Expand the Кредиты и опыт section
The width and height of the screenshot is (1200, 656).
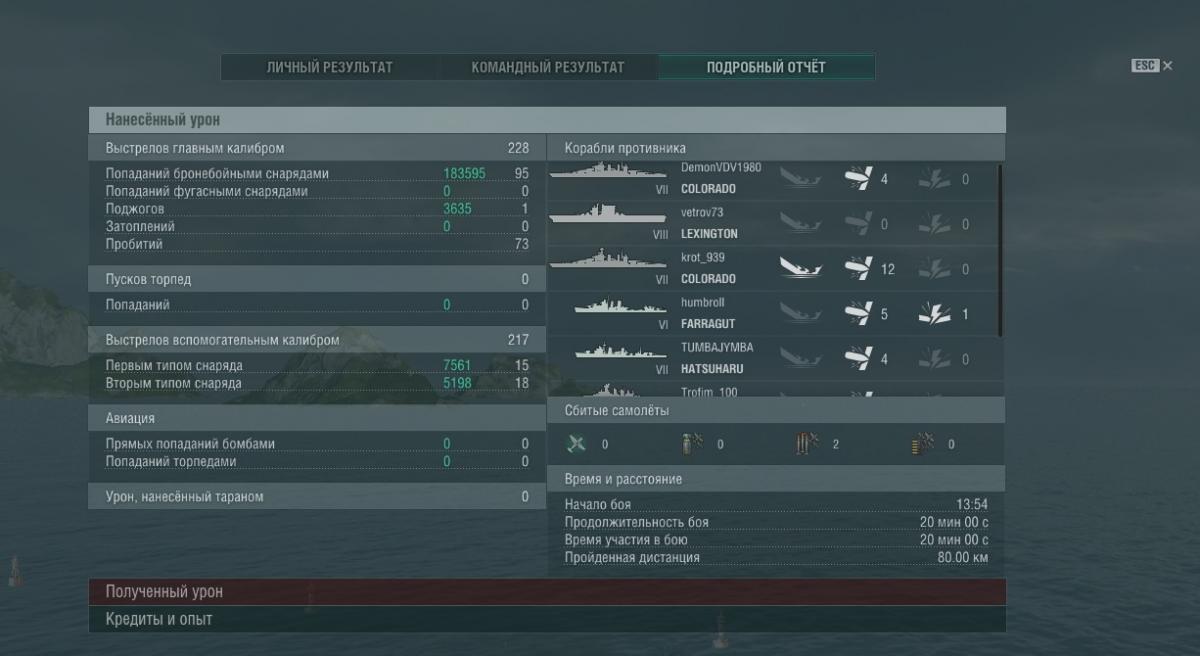(546, 620)
